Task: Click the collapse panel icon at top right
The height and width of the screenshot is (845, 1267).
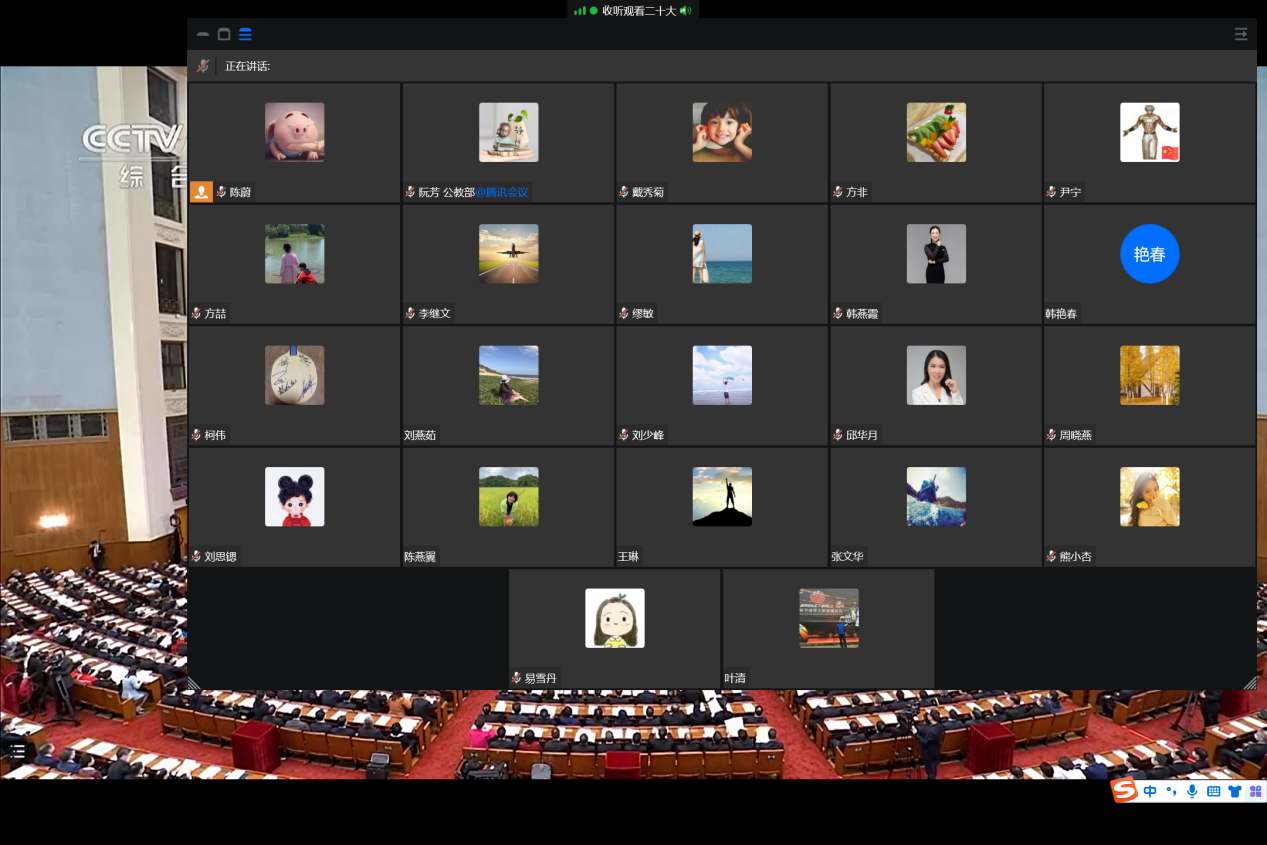Action: pos(1240,34)
